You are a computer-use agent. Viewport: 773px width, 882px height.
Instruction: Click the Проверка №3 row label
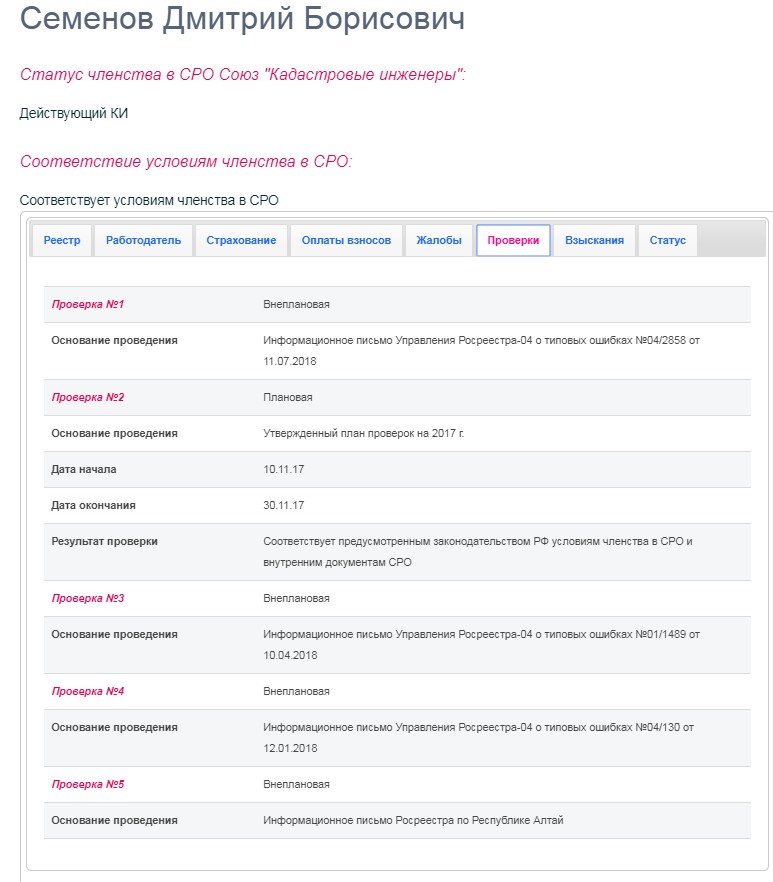pos(88,598)
